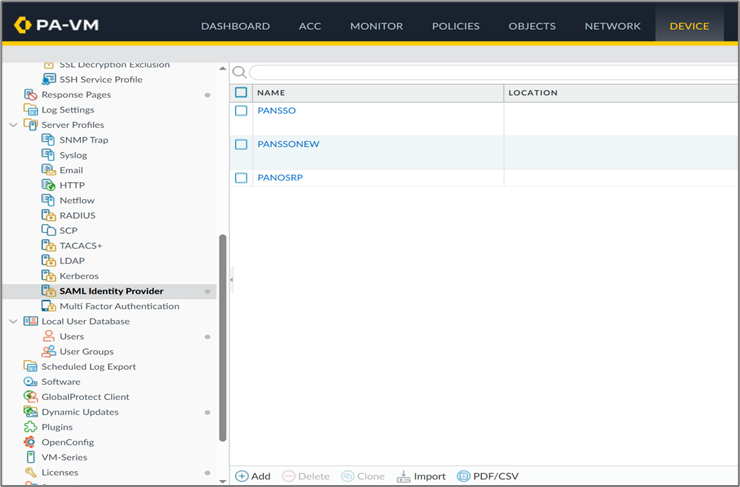This screenshot has height=487, width=740.
Task: Click the Syslog server profile icon
Action: [x=48, y=155]
